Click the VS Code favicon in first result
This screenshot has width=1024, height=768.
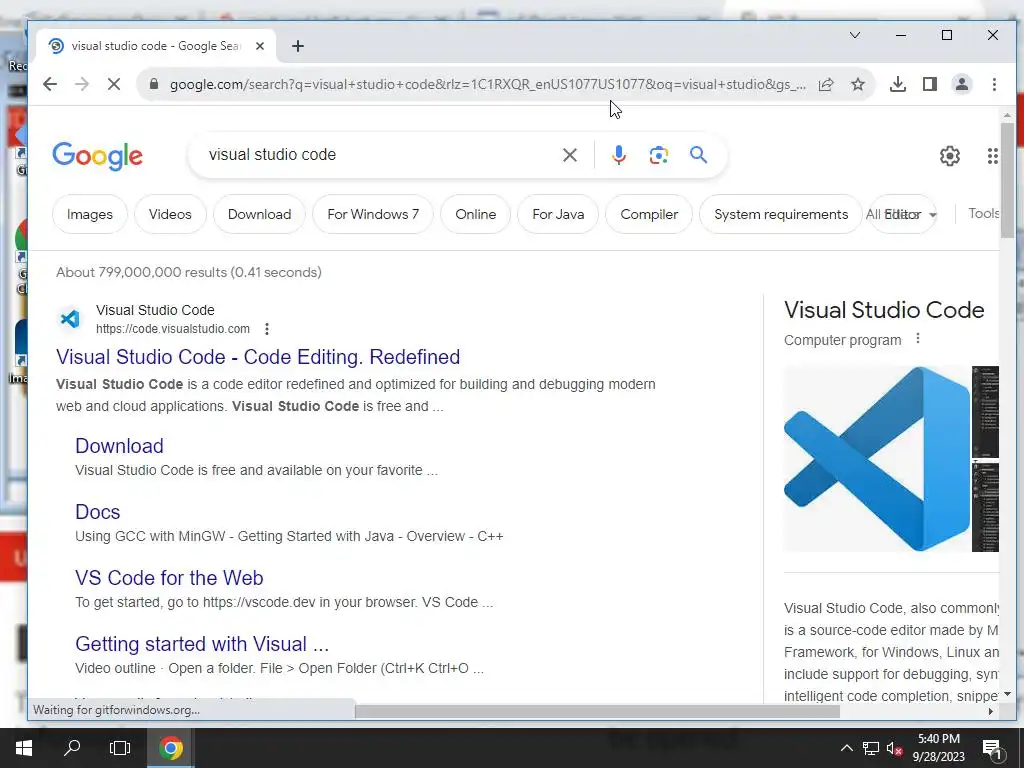coord(70,319)
